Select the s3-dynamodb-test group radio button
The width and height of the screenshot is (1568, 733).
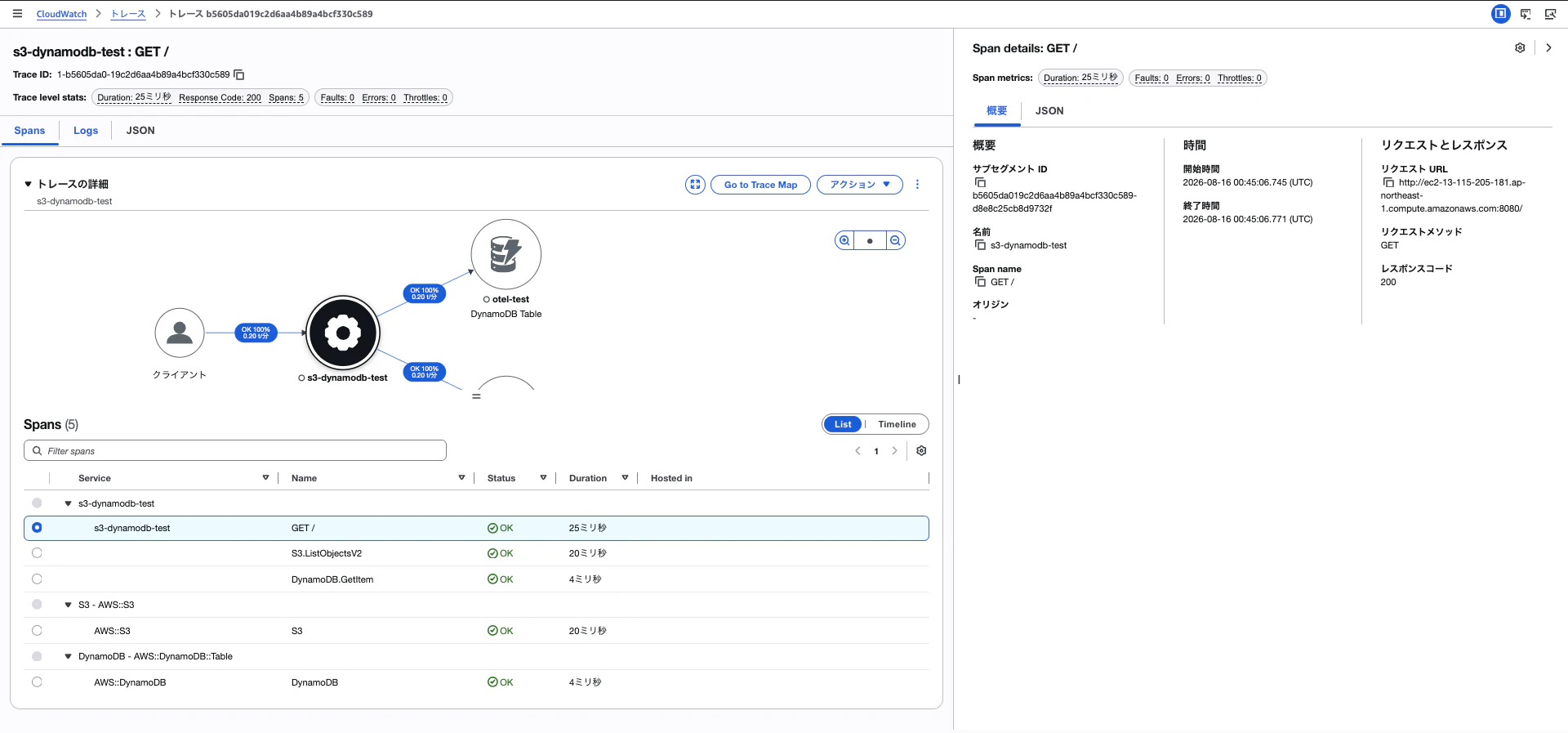(37, 503)
